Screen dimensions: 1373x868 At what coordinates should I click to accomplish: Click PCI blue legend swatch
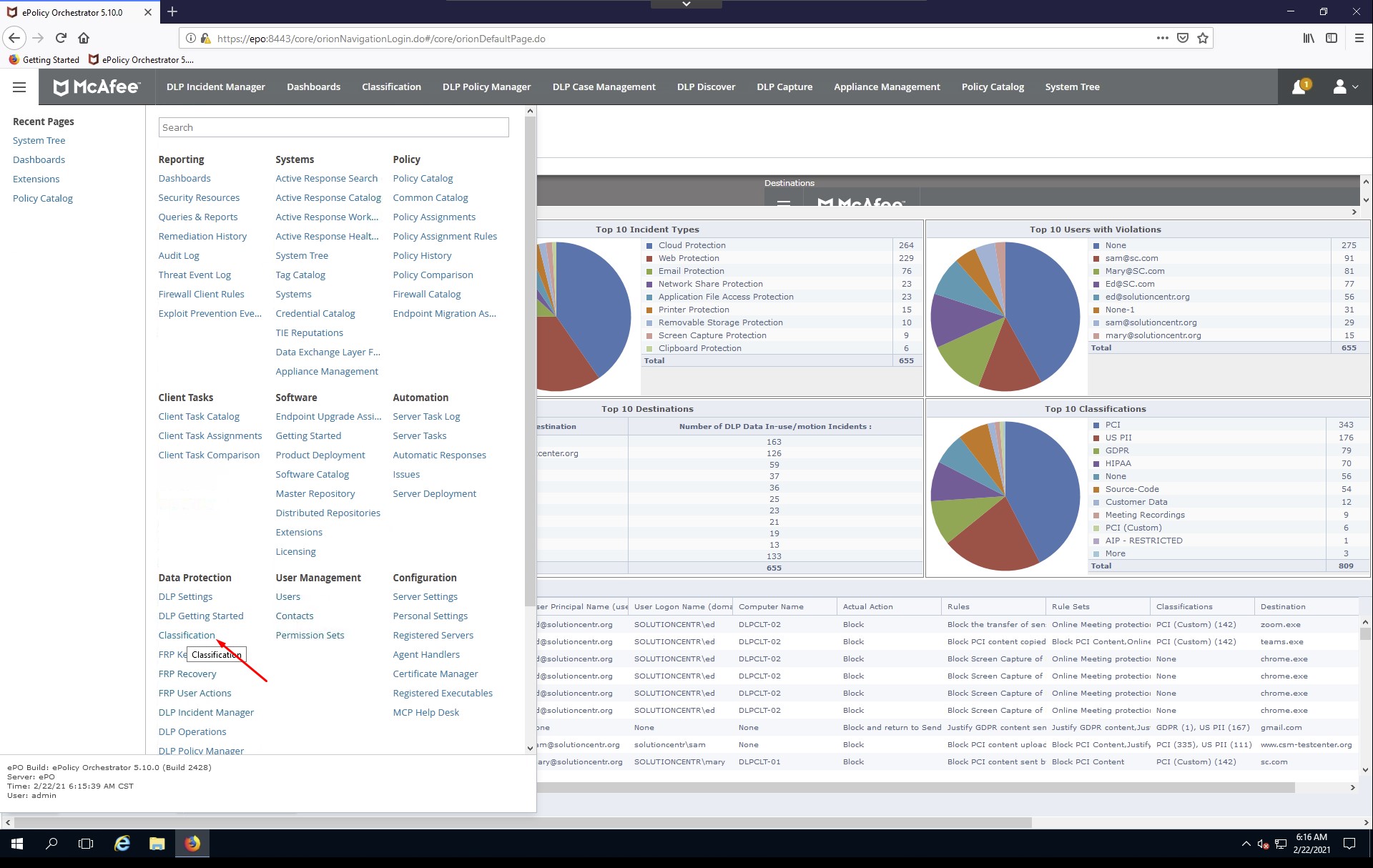(x=1096, y=425)
